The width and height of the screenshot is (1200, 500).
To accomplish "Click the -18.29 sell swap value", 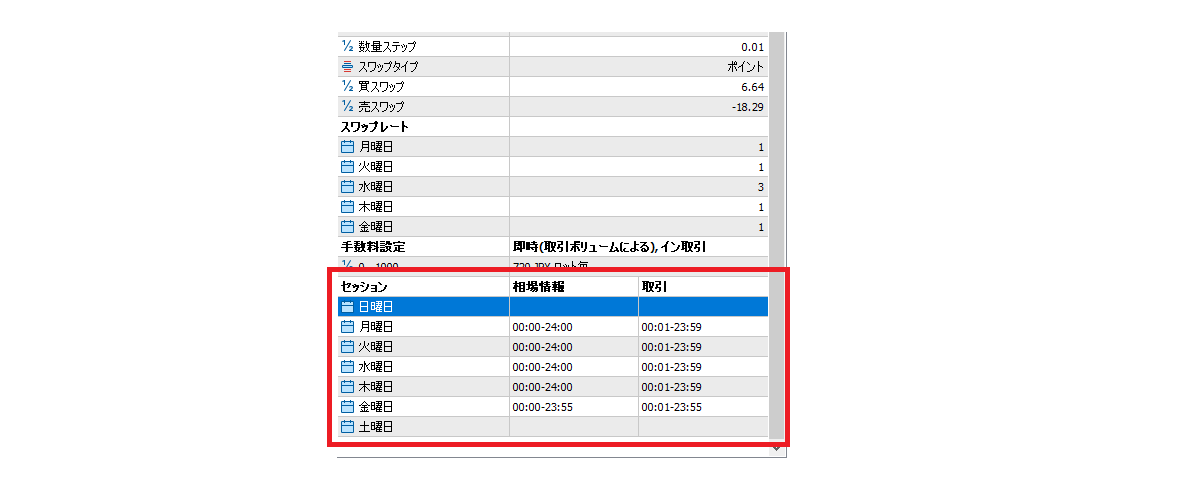I will tap(748, 106).
